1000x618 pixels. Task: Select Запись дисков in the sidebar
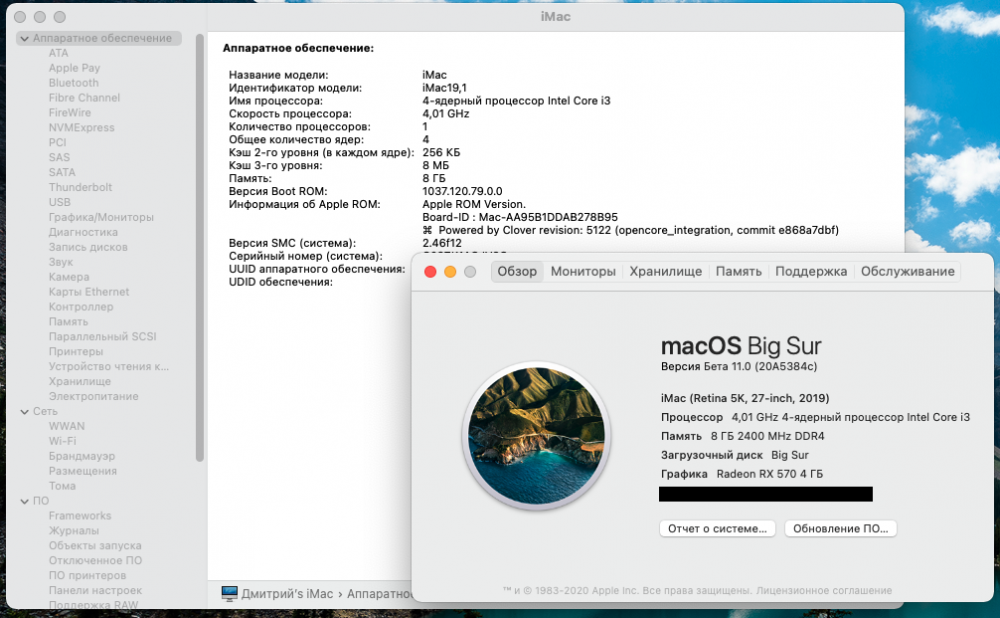(x=88, y=247)
